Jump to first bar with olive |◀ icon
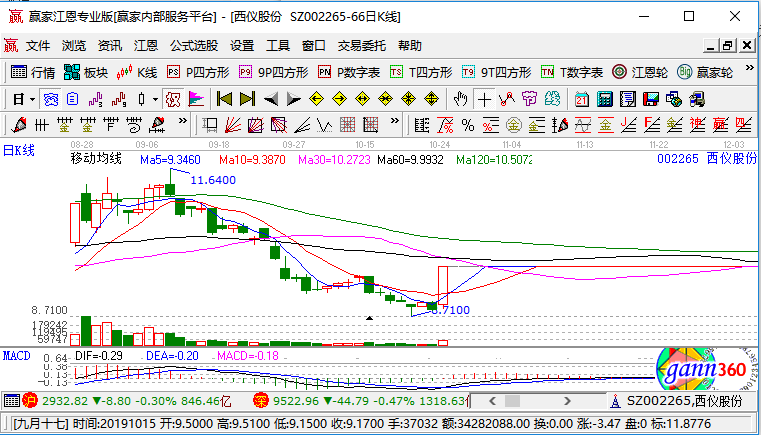761x435 pixels. 224,100
